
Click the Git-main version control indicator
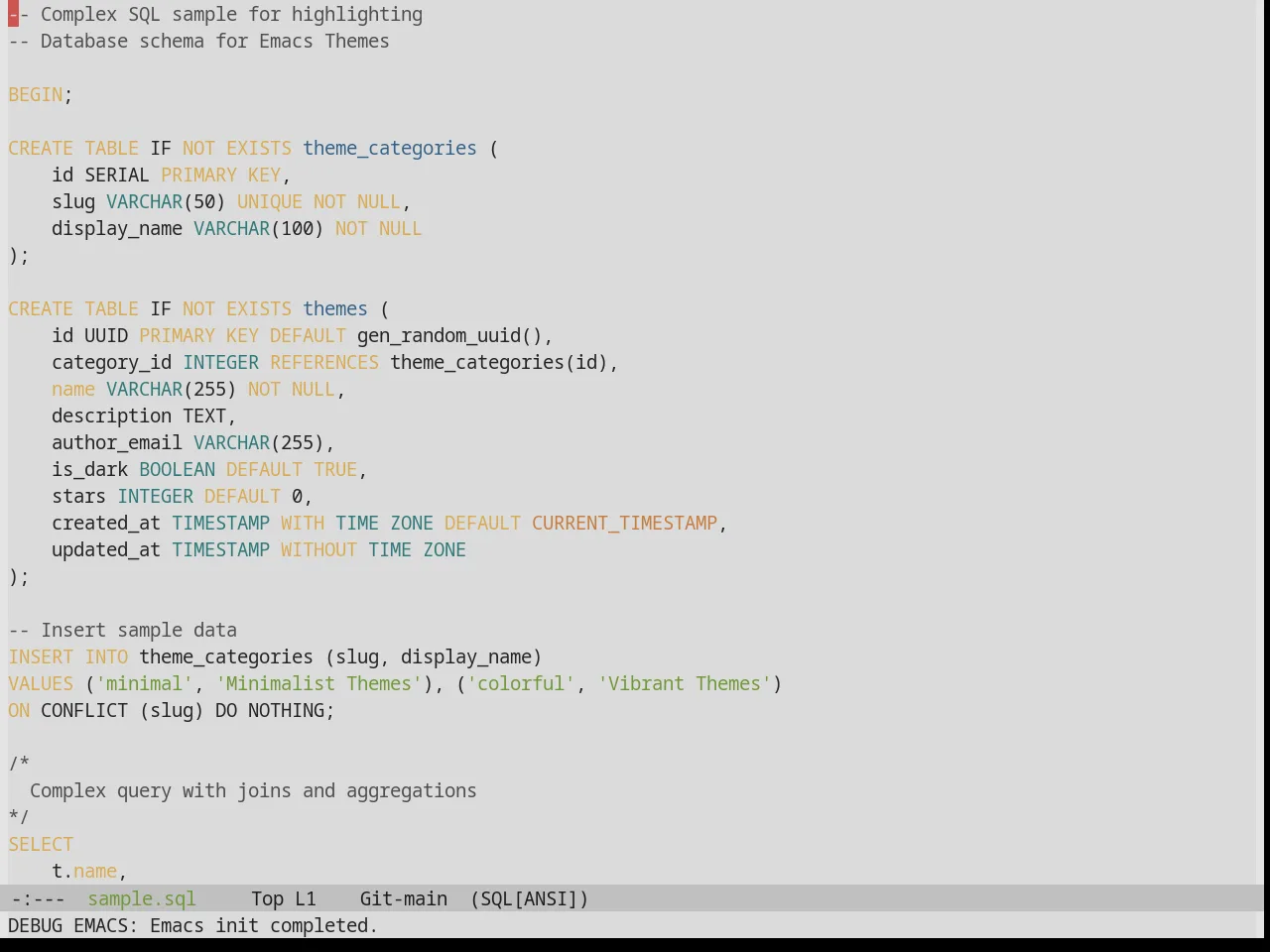pos(404,898)
